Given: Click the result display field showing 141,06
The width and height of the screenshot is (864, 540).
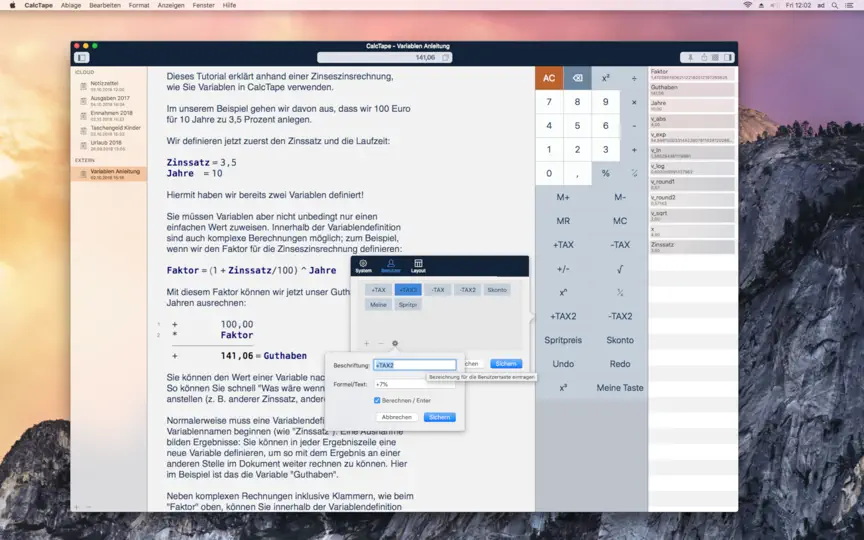Looking at the screenshot, I should 385,57.
